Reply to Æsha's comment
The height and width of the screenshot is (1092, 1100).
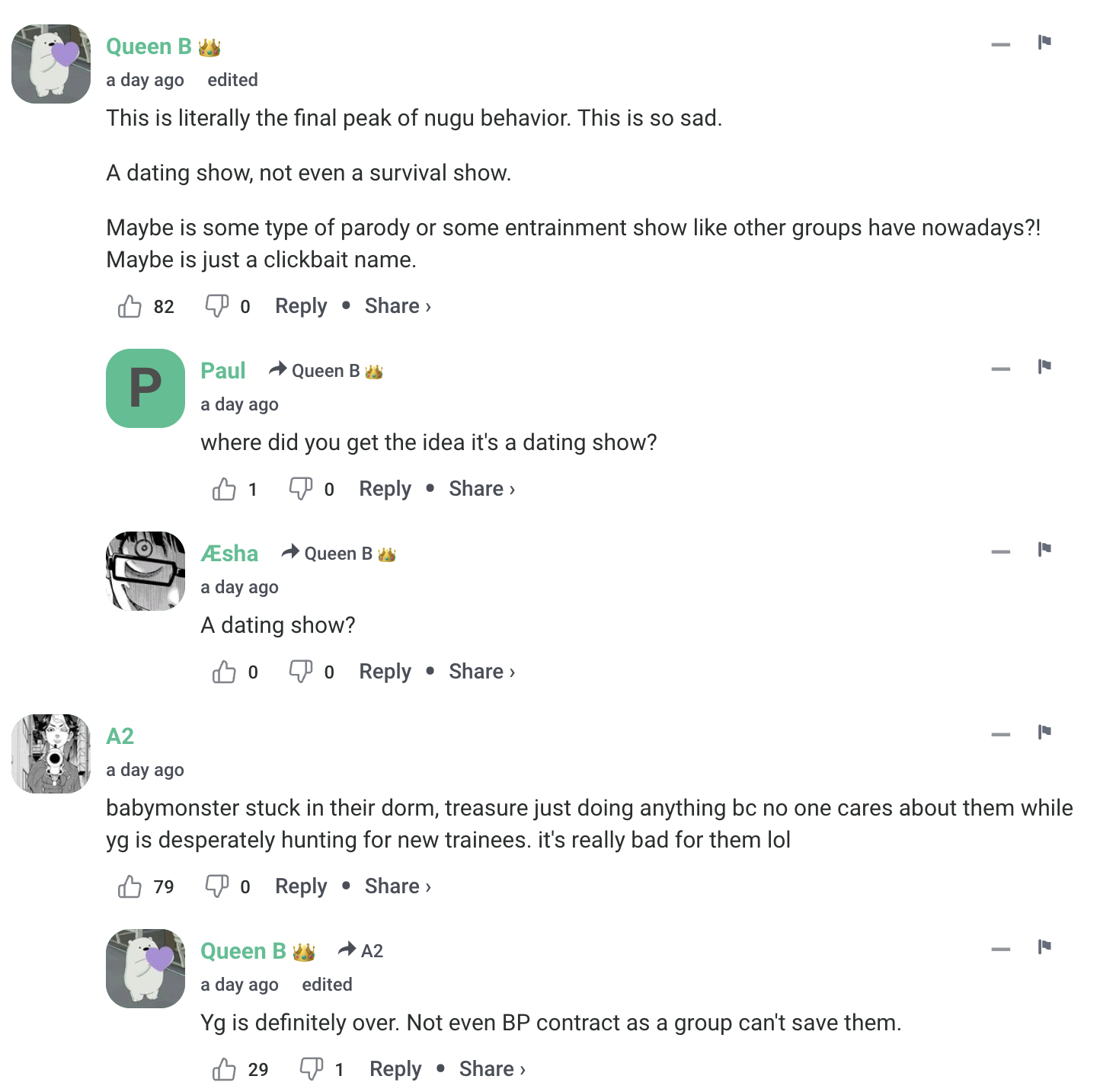tap(385, 672)
